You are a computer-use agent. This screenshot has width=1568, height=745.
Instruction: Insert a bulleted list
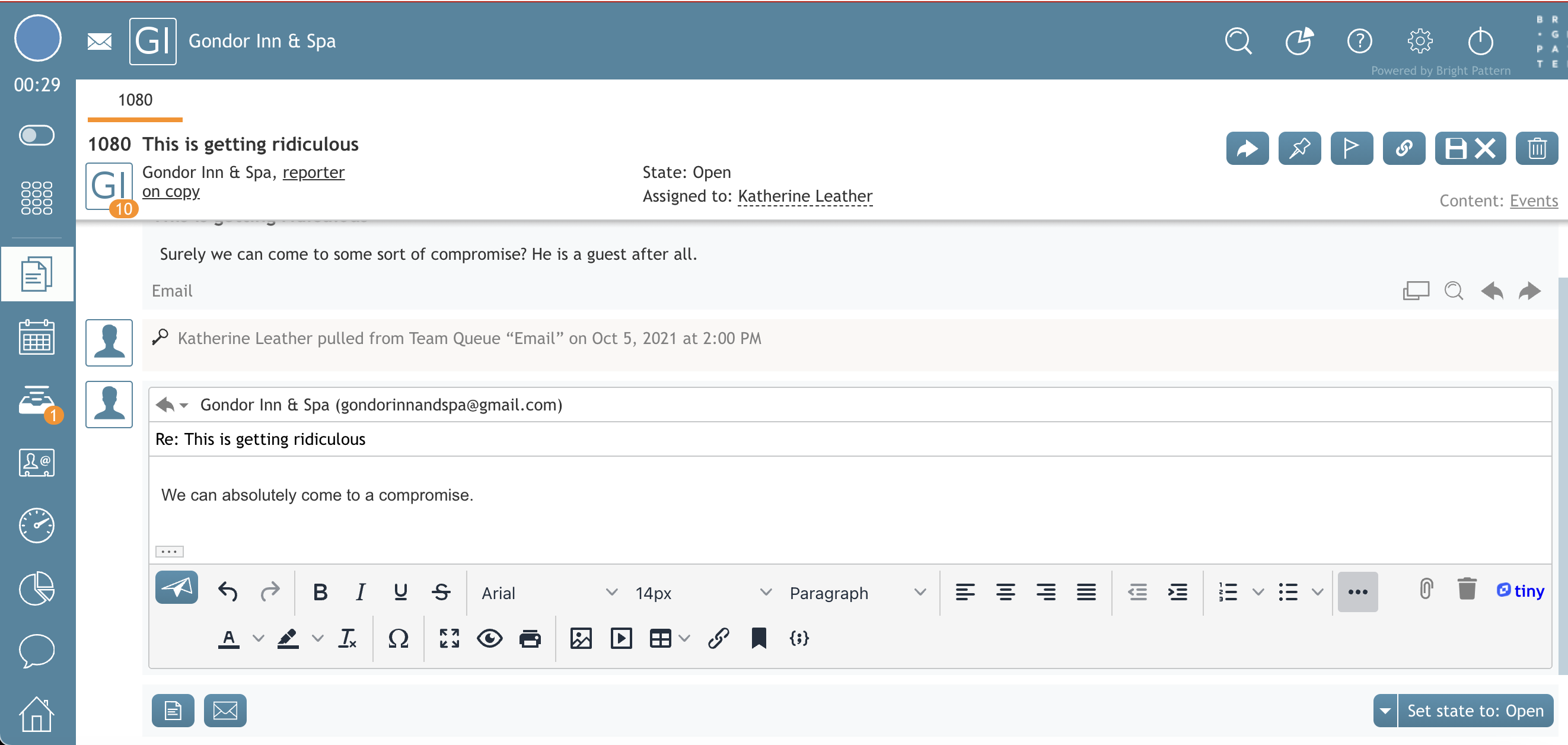1287,591
